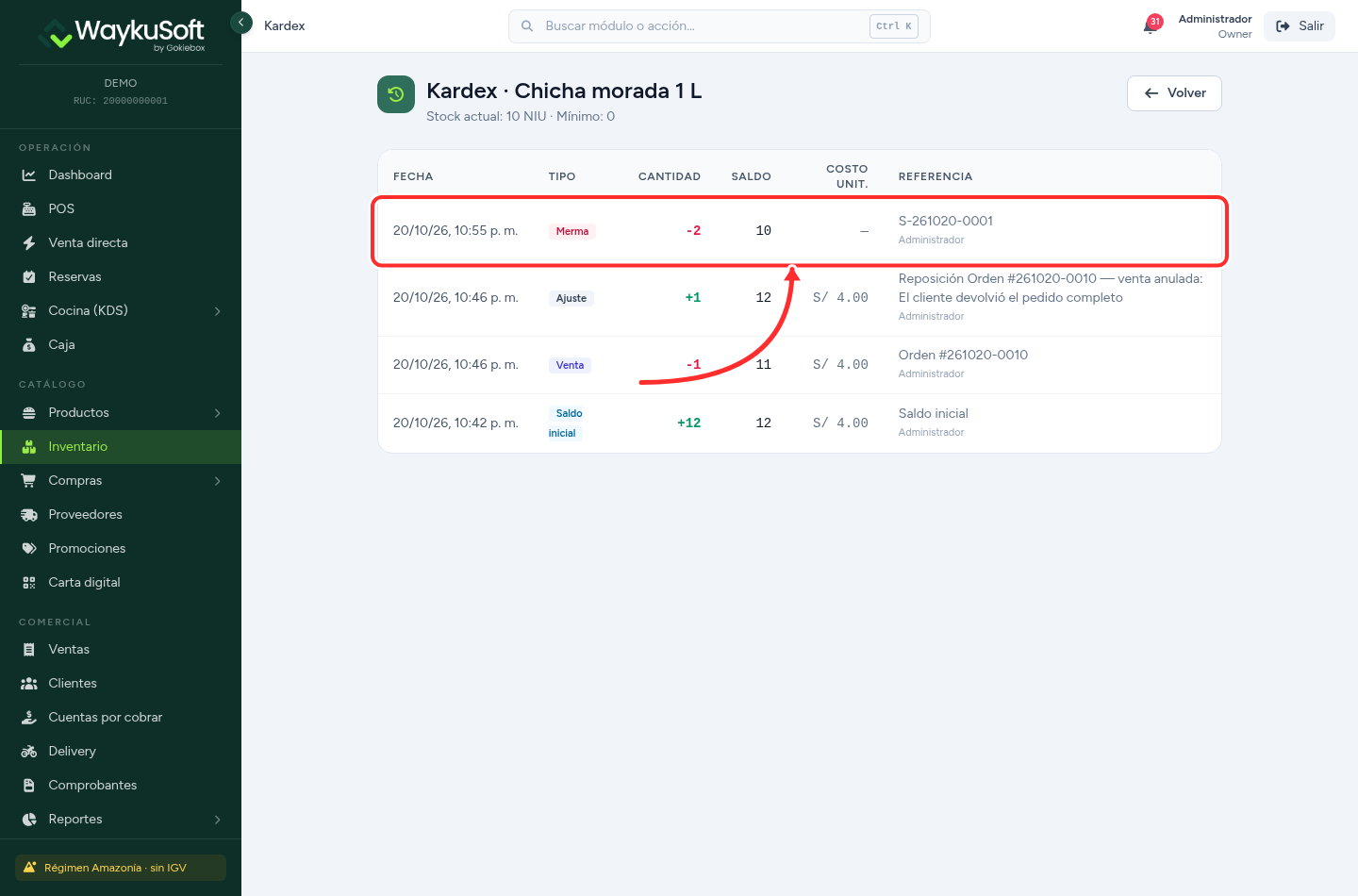Viewport: 1358px width, 896px height.
Task: Click the Promociones tags icon
Action: (x=29, y=549)
